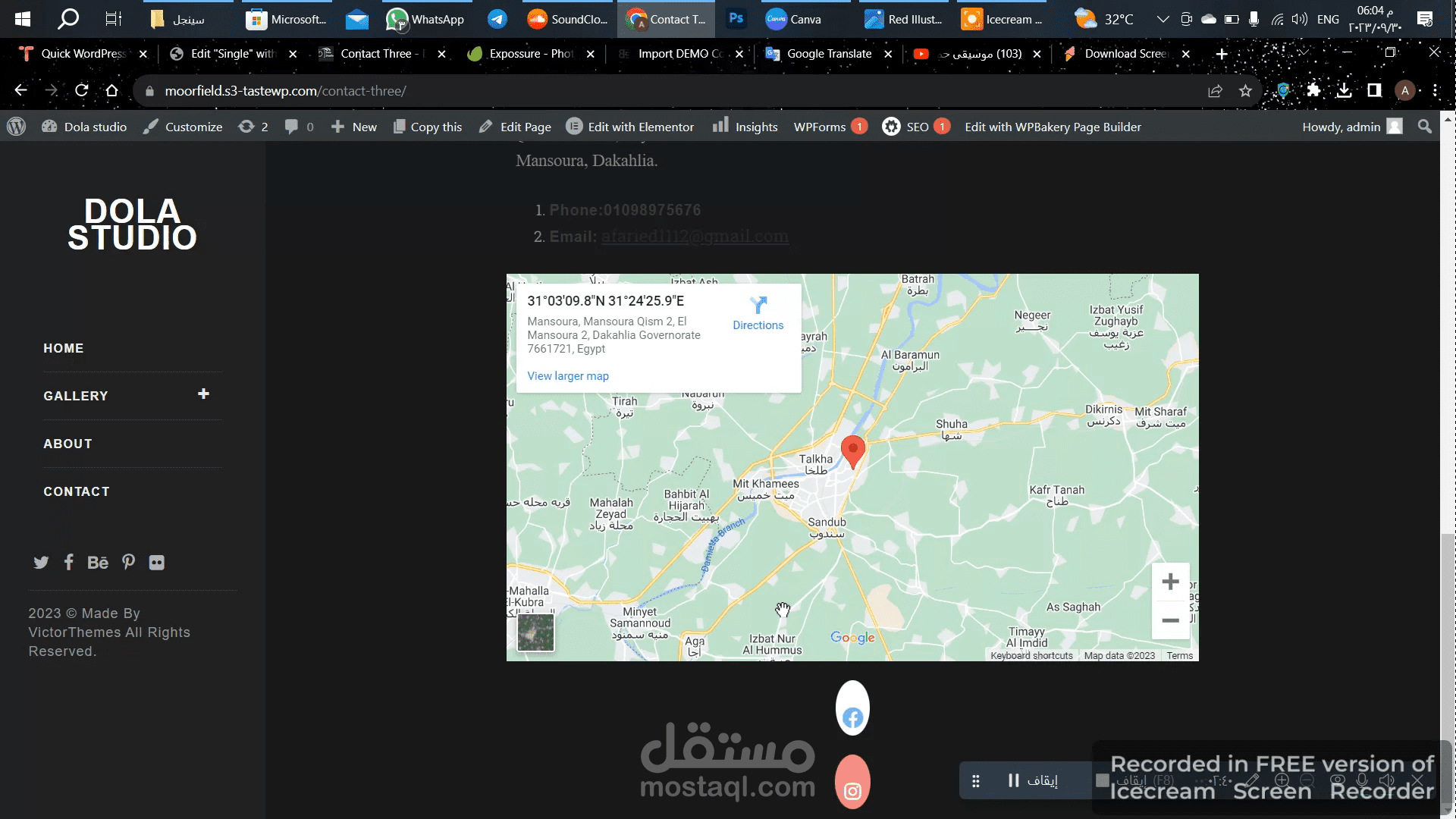Click the browser address bar URL

(285, 91)
